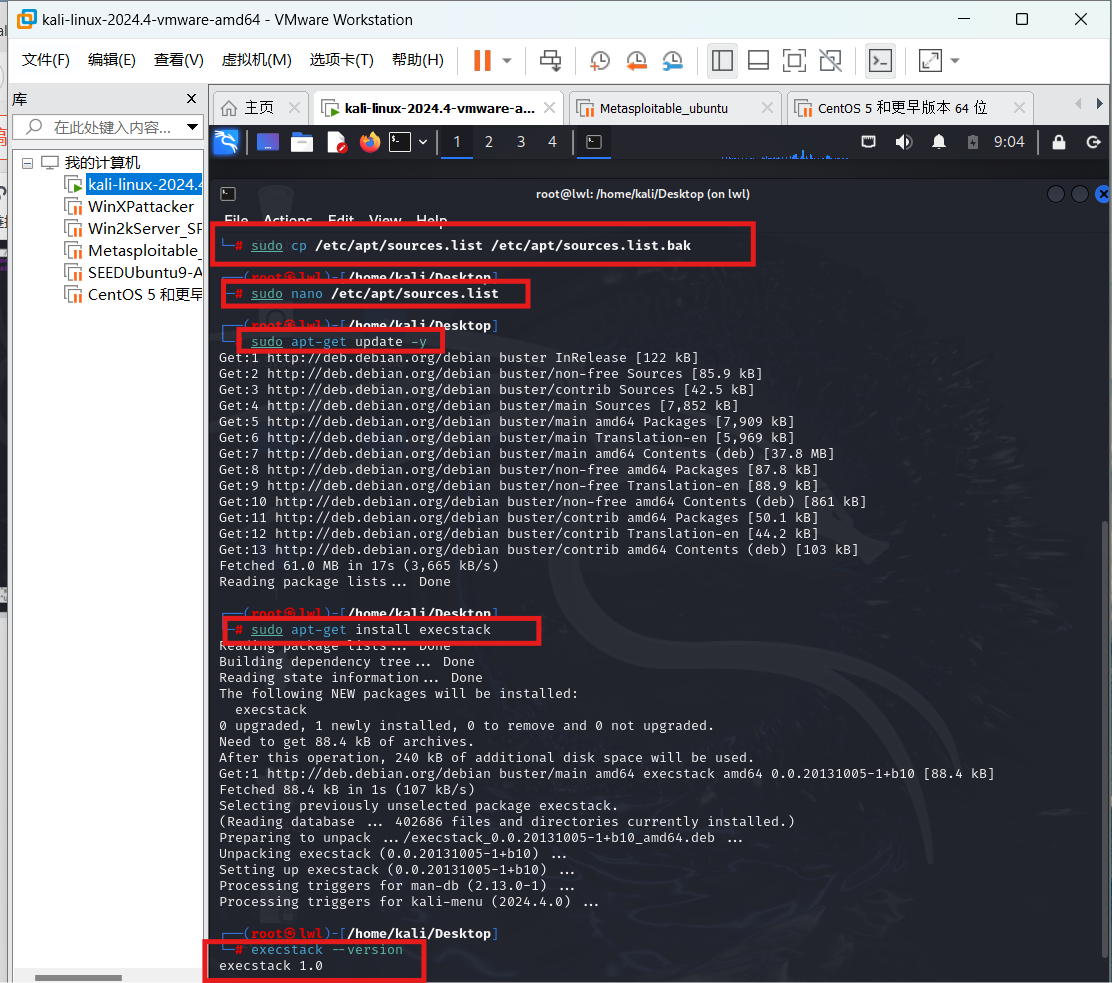Screen dimensions: 1112x983
Task: Open the 文件(F) menu
Action: [x=45, y=60]
